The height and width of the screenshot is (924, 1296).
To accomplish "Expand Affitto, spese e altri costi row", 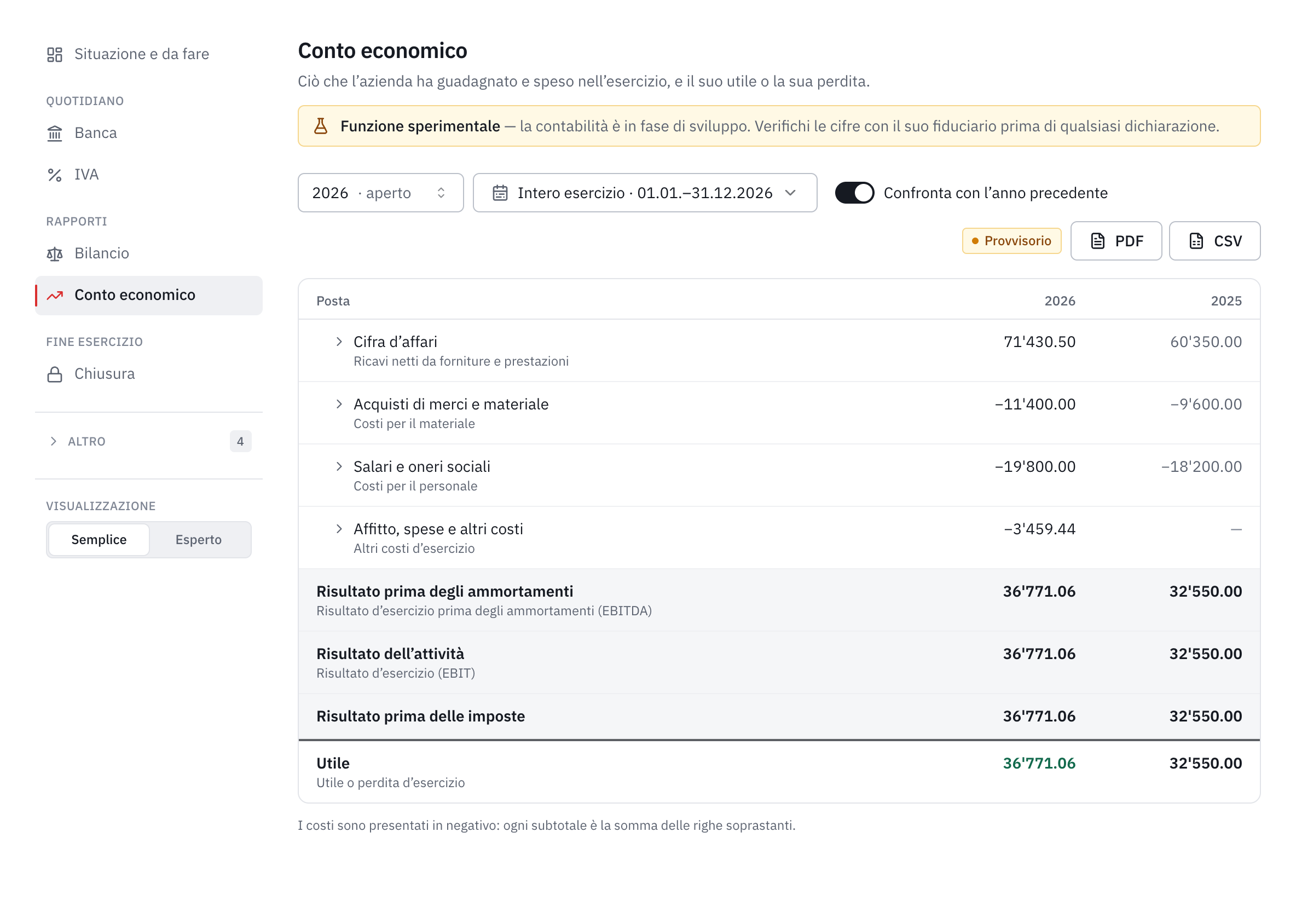I will [x=339, y=529].
